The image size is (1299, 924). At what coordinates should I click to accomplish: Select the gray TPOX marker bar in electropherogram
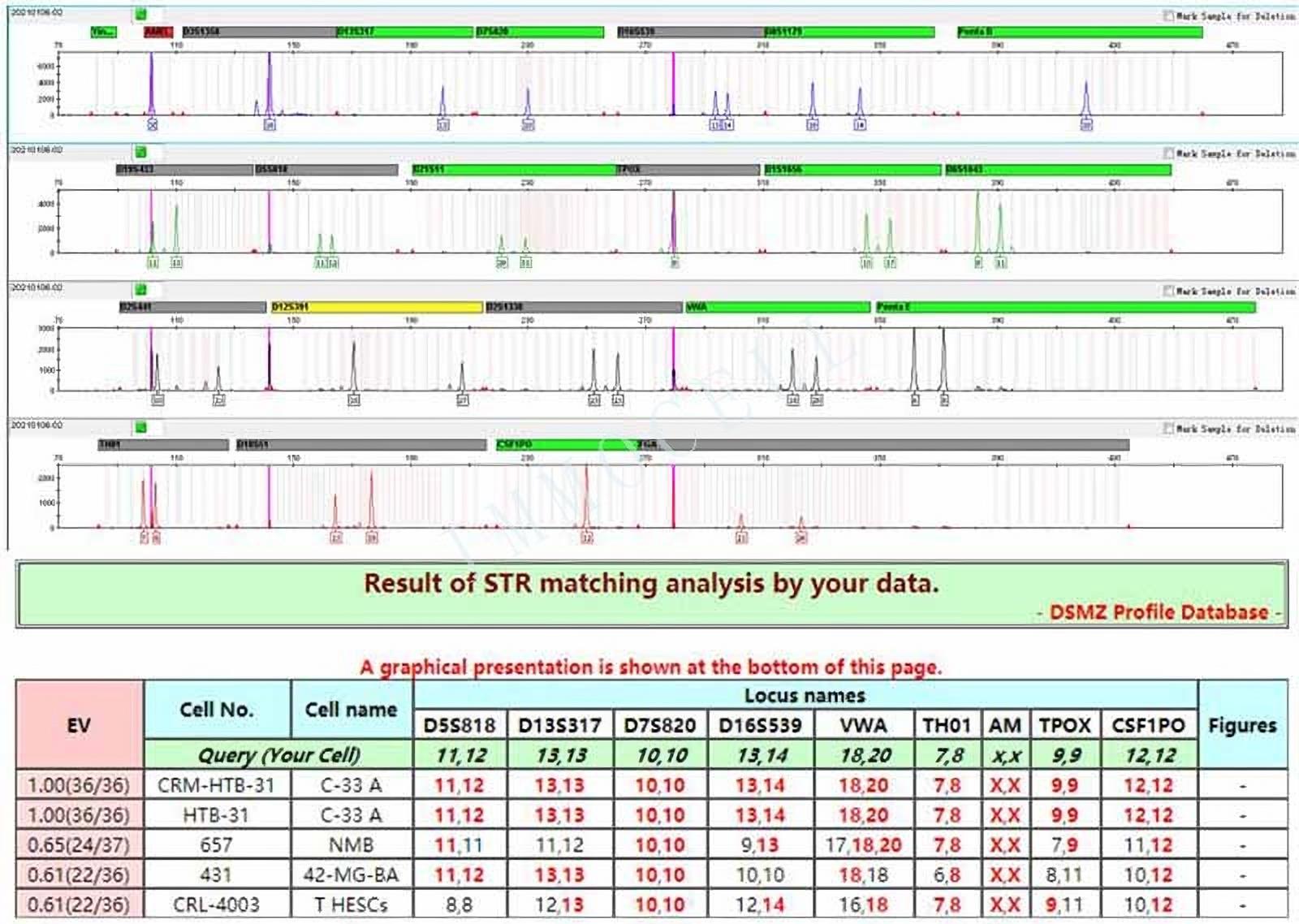(x=688, y=170)
